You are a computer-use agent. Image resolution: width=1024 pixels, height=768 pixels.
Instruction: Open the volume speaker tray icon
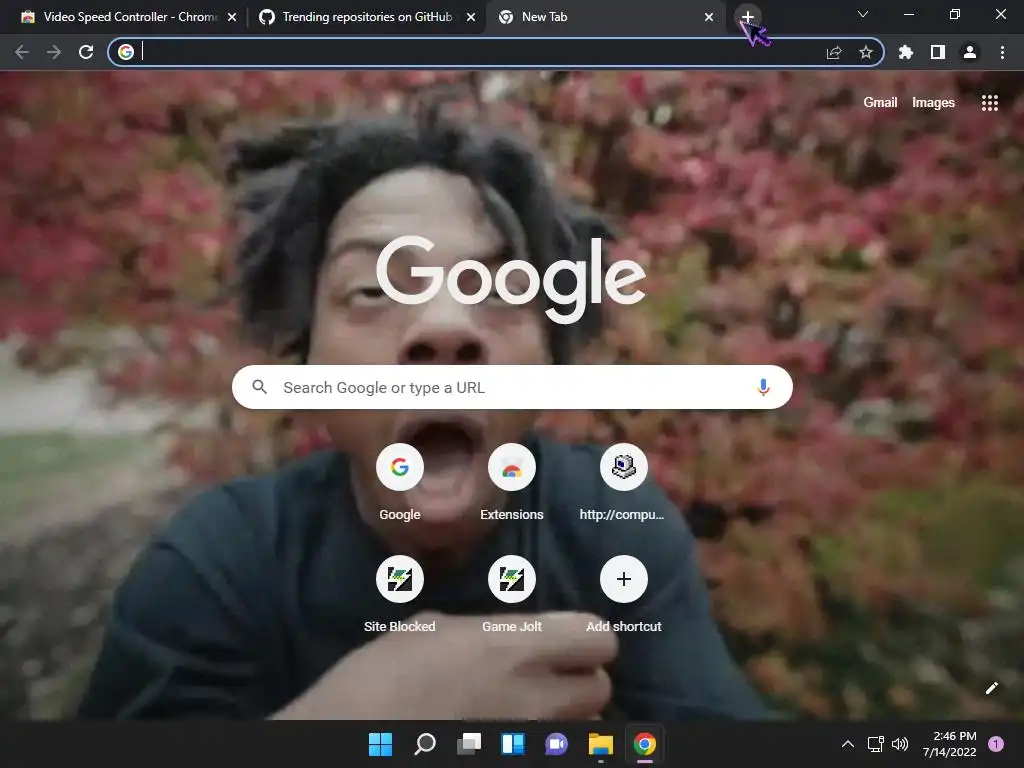(900, 744)
